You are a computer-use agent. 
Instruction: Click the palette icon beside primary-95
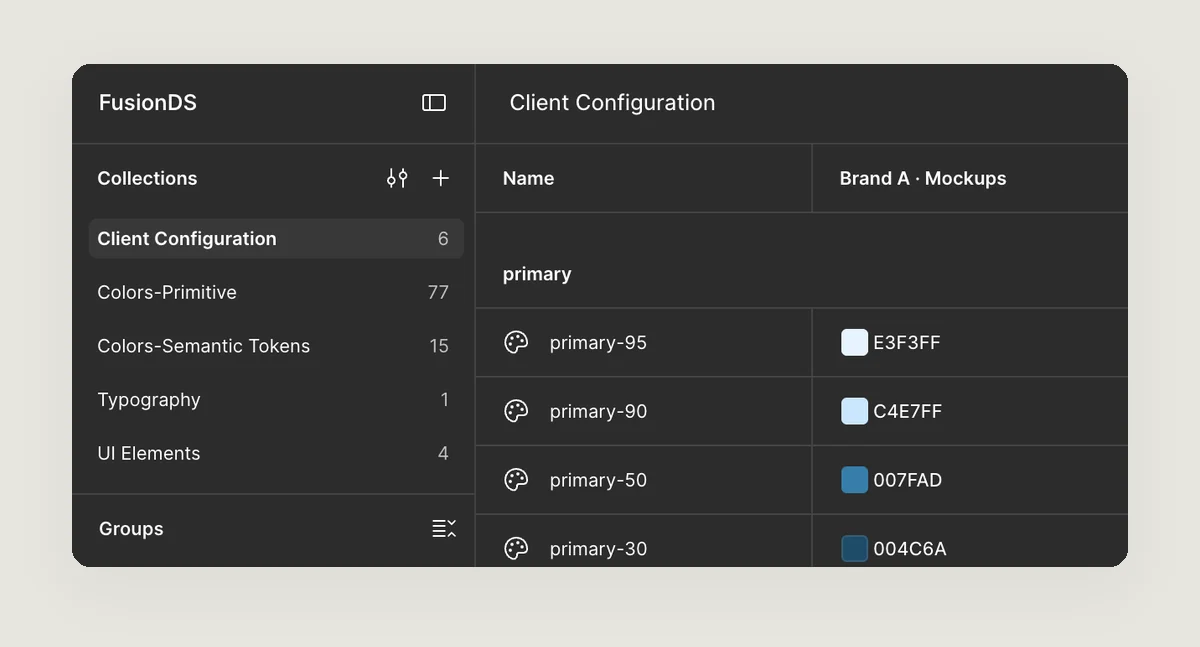516,343
